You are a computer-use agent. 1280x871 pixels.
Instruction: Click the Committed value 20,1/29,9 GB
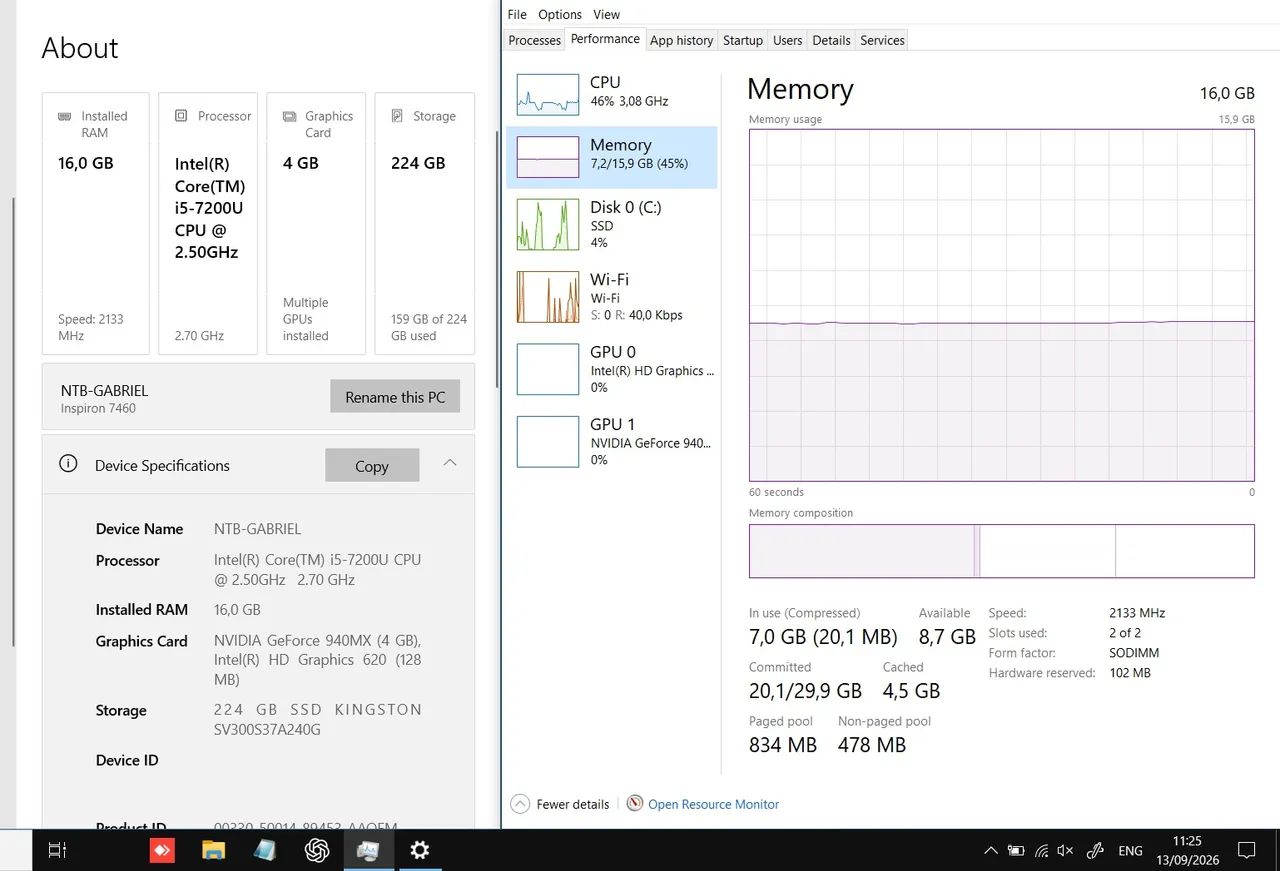pyautogui.click(x=805, y=691)
